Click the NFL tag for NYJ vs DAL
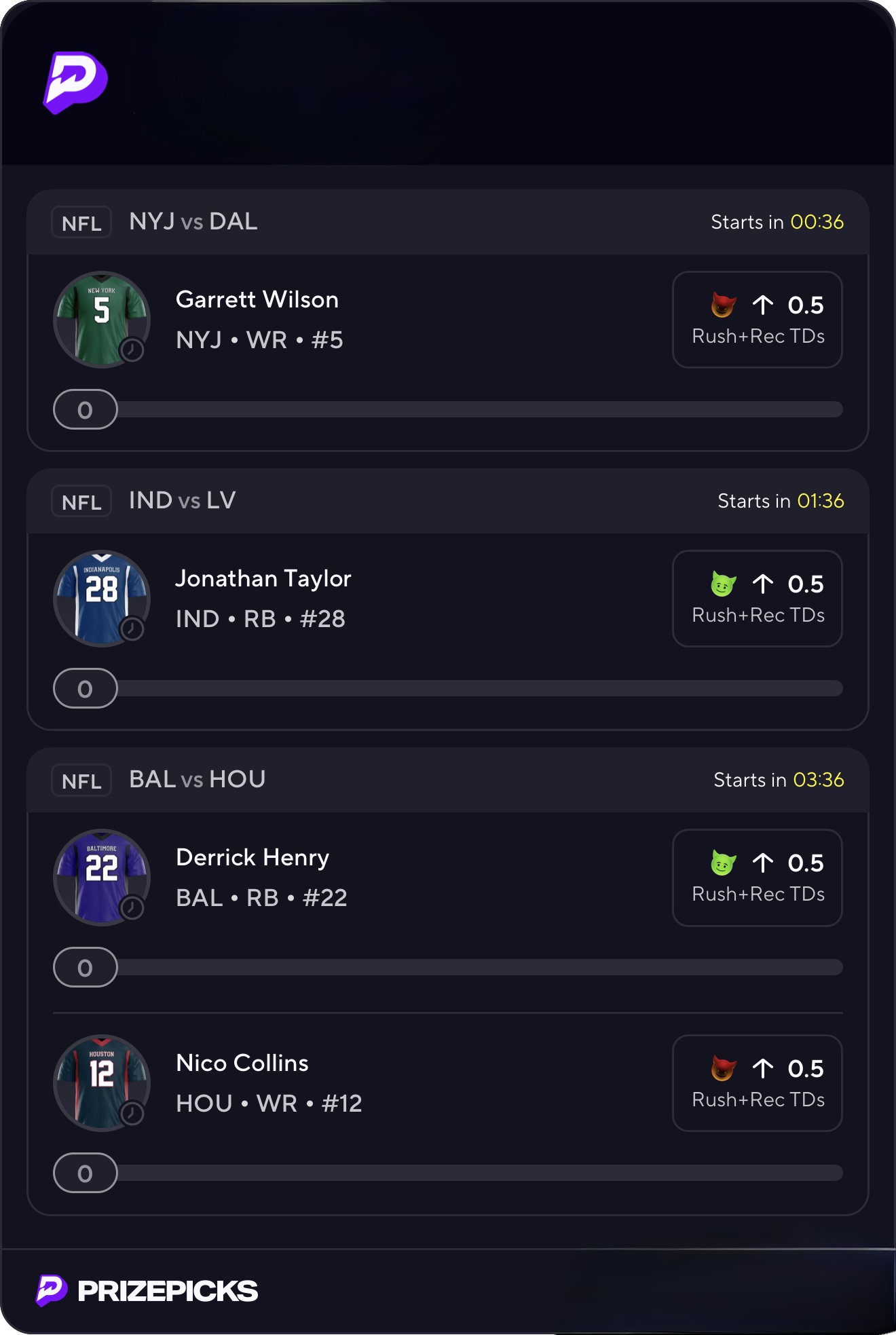The height and width of the screenshot is (1335, 896). point(81,223)
